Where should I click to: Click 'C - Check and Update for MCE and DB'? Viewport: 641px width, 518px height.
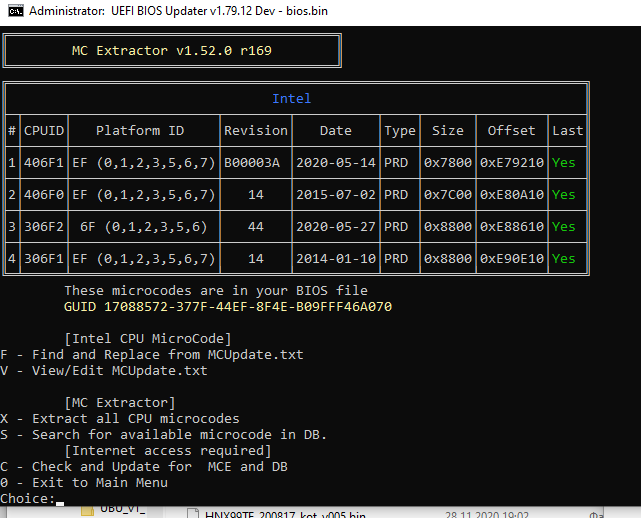point(144,466)
